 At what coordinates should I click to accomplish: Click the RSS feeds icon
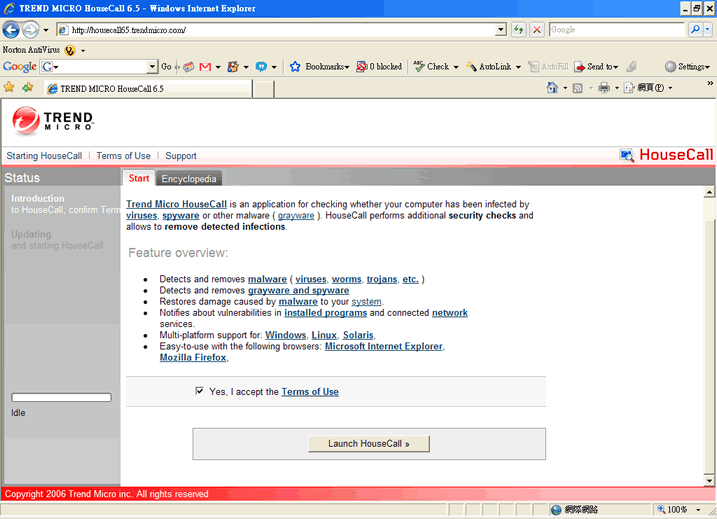pos(578,88)
